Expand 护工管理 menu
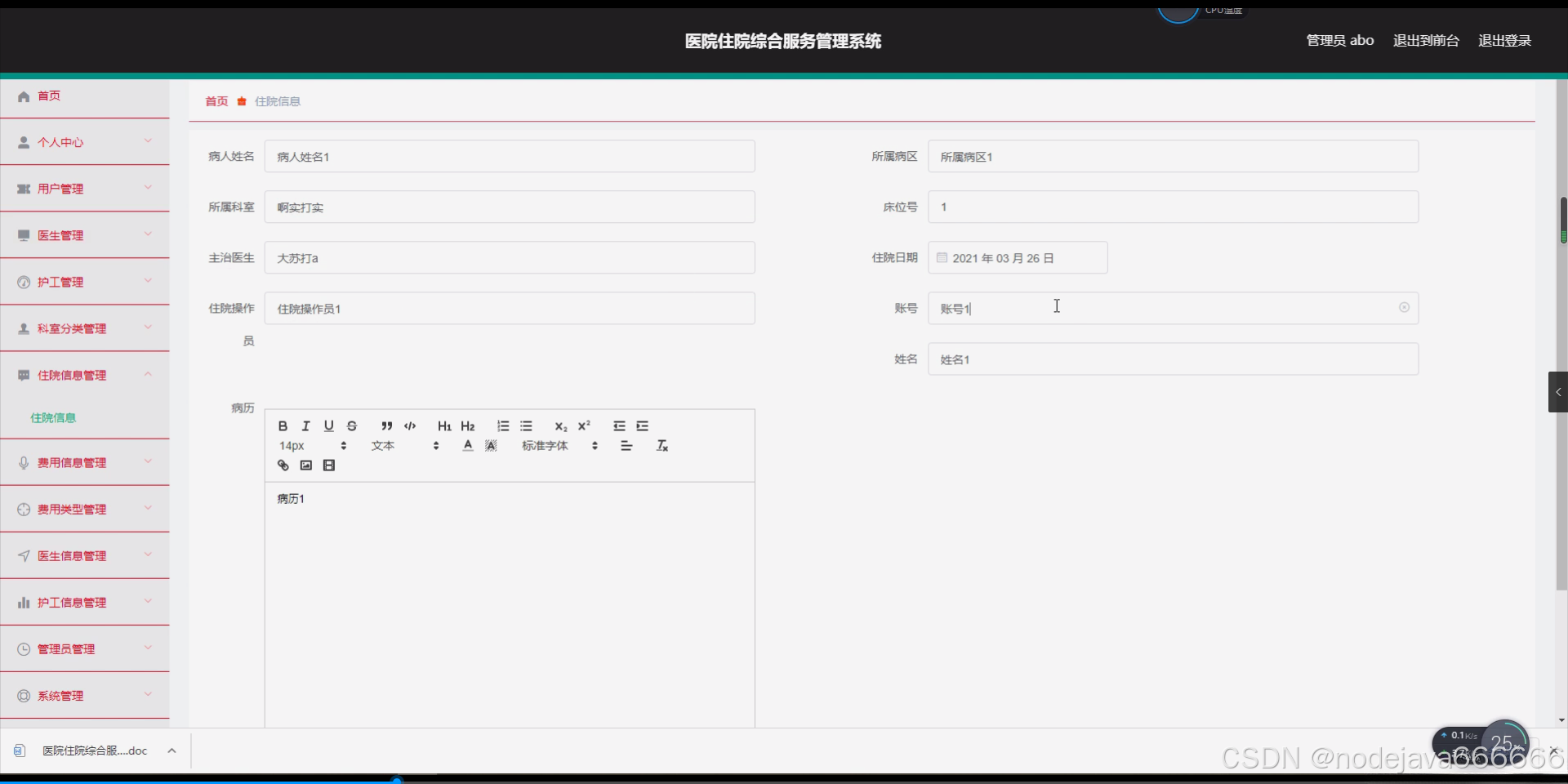 coord(85,282)
